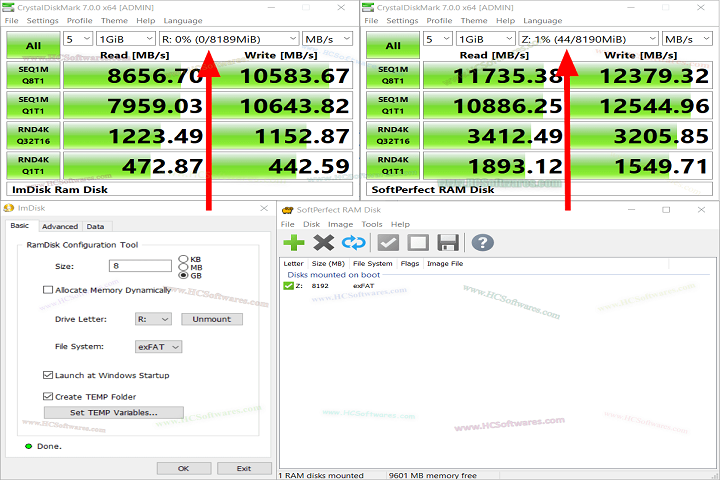Expand the File System exFAT dropdown
This screenshot has height=480, width=720.
(x=158, y=346)
